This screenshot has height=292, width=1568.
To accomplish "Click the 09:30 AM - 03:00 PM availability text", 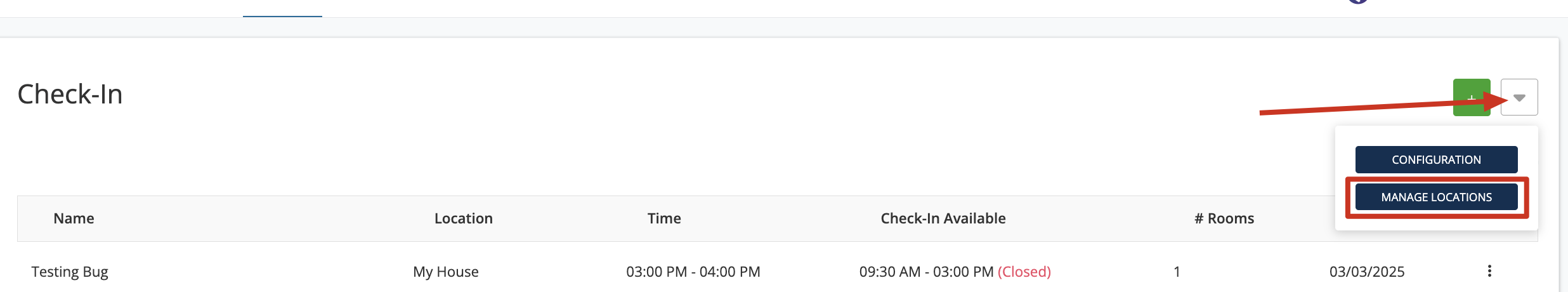I will (926, 272).
